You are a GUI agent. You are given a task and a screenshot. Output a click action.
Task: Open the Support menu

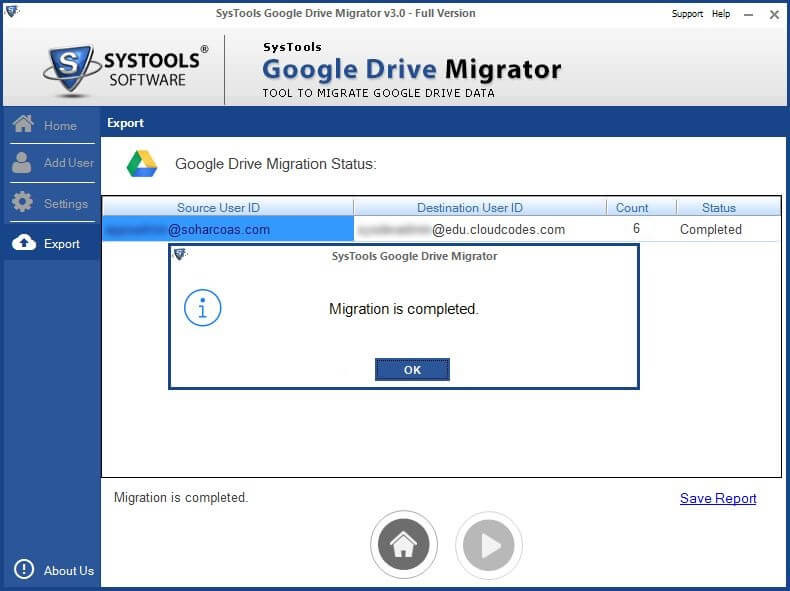687,14
